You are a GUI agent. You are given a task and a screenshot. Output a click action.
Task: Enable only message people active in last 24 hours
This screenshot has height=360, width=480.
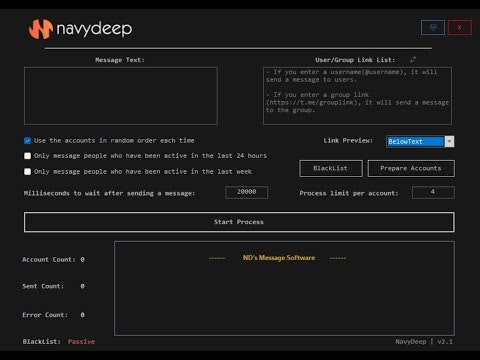(28, 156)
